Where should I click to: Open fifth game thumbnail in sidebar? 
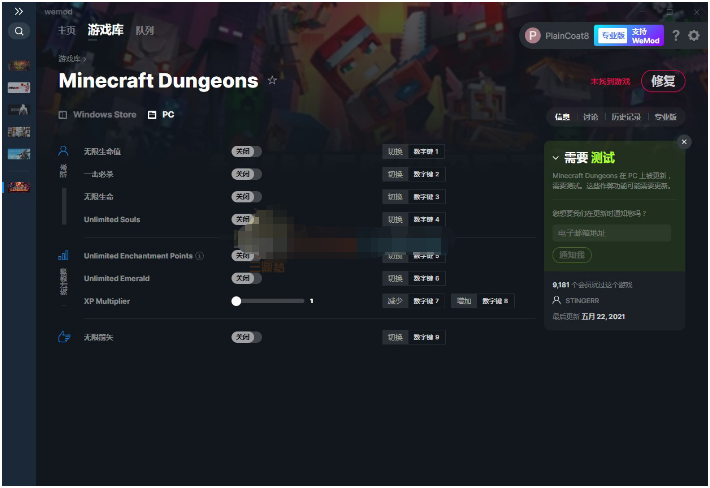[x=19, y=154]
